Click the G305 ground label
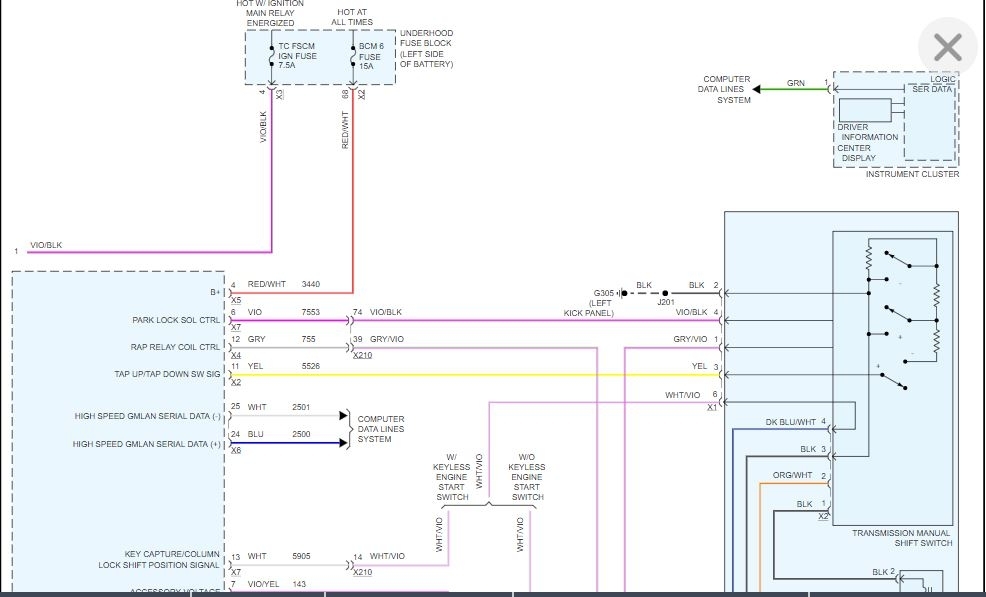Image resolution: width=986 pixels, height=597 pixels. click(x=604, y=293)
